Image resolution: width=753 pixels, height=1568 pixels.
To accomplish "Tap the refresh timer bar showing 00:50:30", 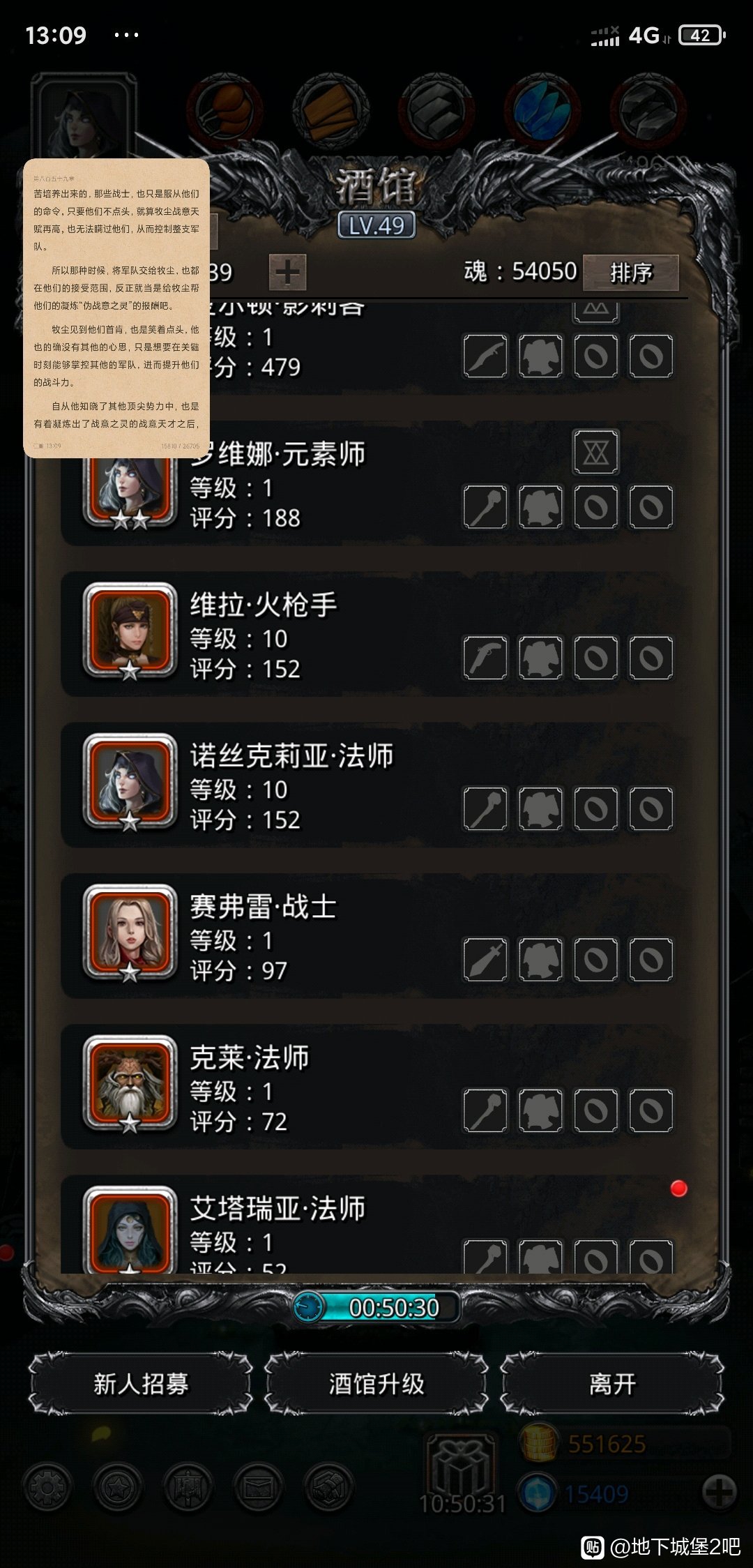I will (376, 1307).
